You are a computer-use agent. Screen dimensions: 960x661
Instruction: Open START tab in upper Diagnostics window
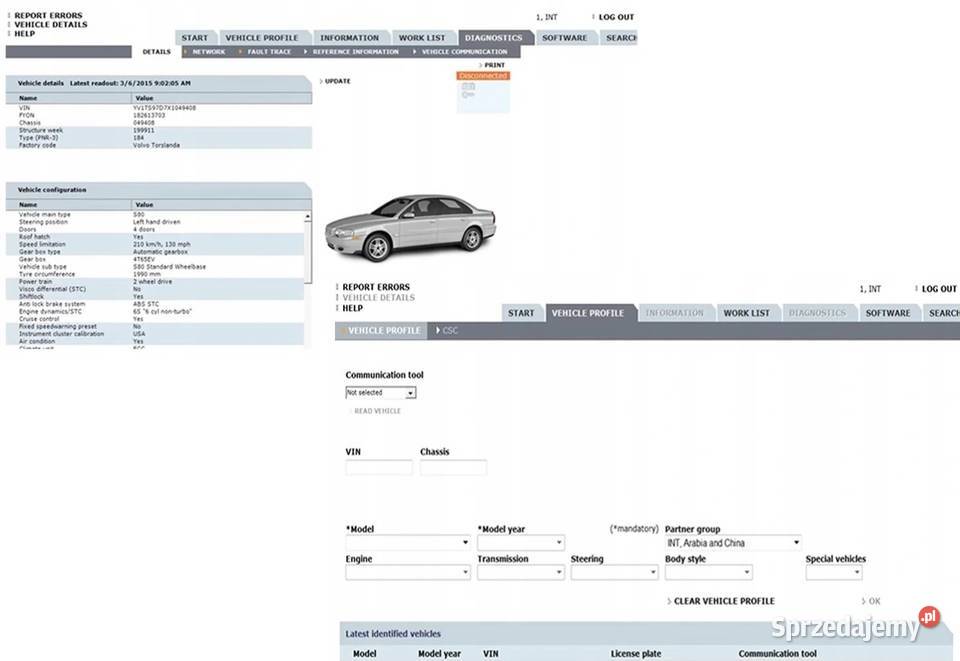pos(195,38)
